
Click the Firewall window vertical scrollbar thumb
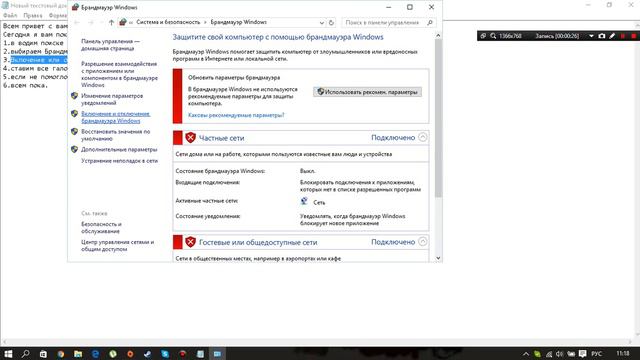pos(438,118)
